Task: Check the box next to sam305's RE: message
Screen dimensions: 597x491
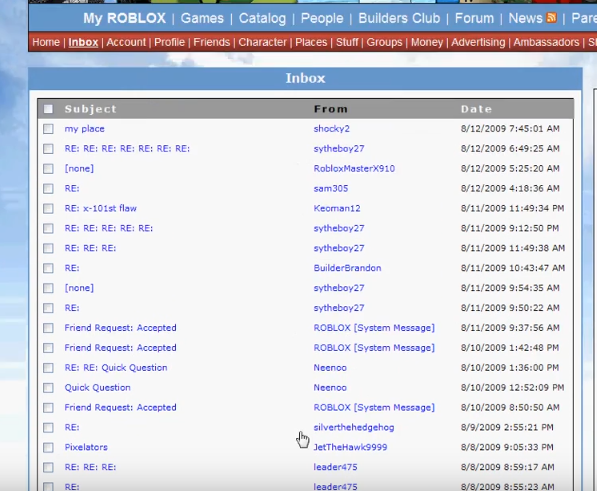Action: 48,189
